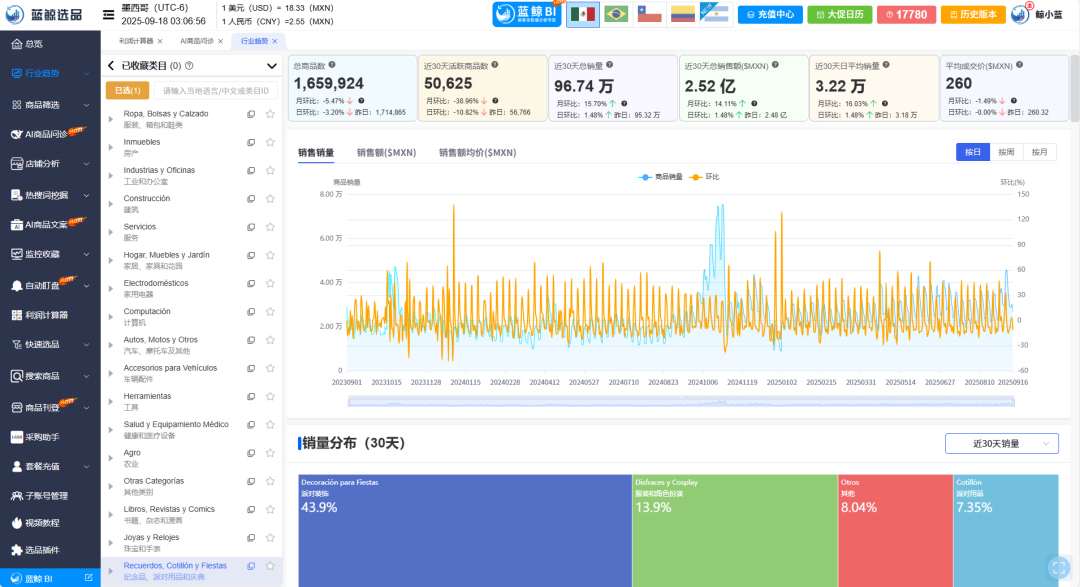Click the chart date range slider

(x=680, y=401)
